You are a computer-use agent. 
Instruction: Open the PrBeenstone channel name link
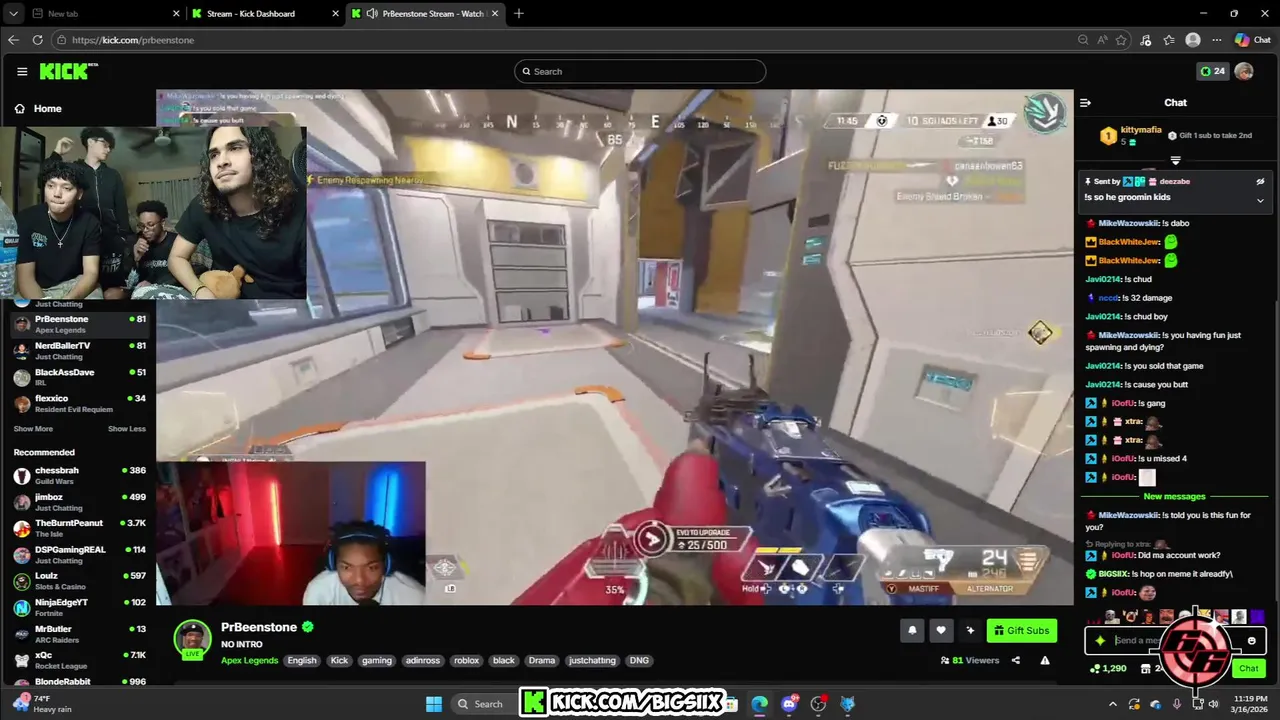[x=259, y=627]
